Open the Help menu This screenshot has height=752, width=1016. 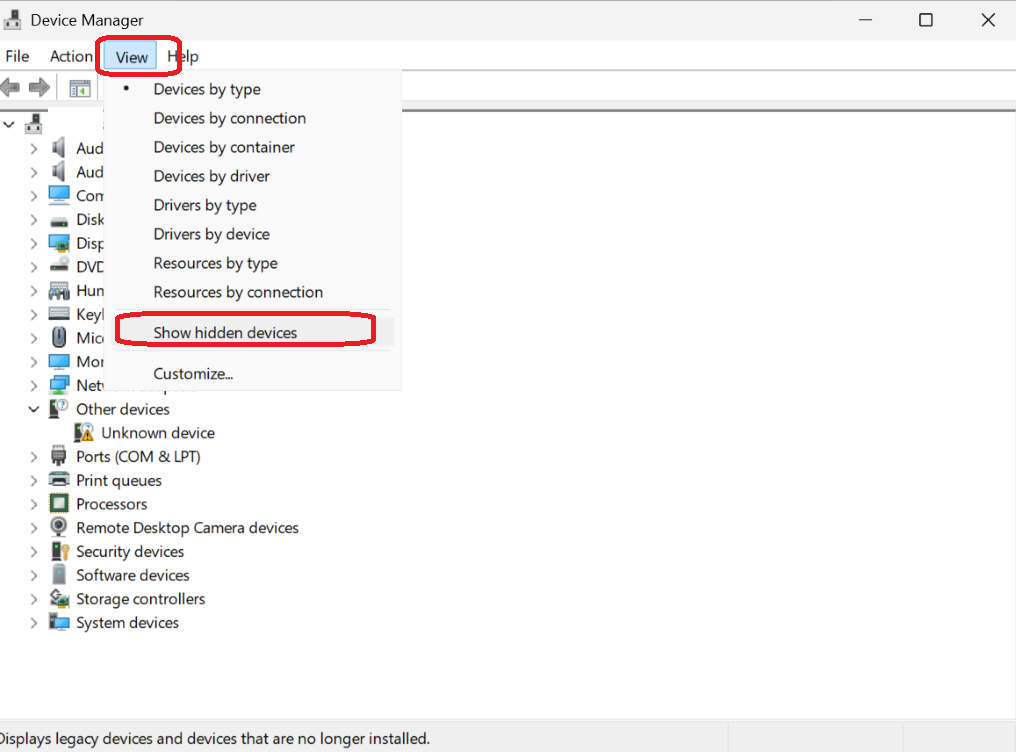pos(183,56)
